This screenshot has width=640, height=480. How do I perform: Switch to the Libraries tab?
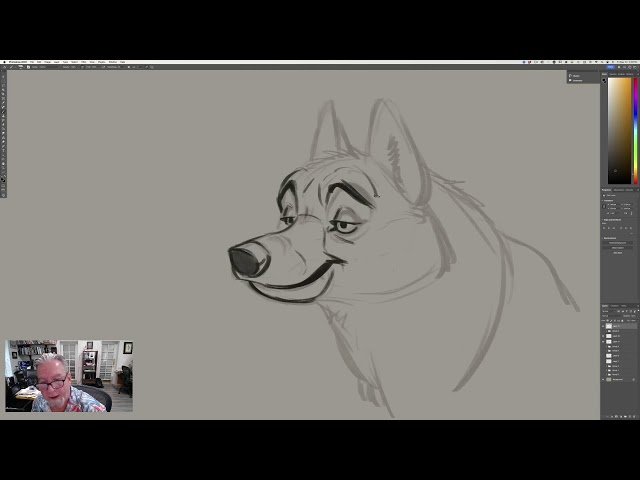[x=629, y=190]
